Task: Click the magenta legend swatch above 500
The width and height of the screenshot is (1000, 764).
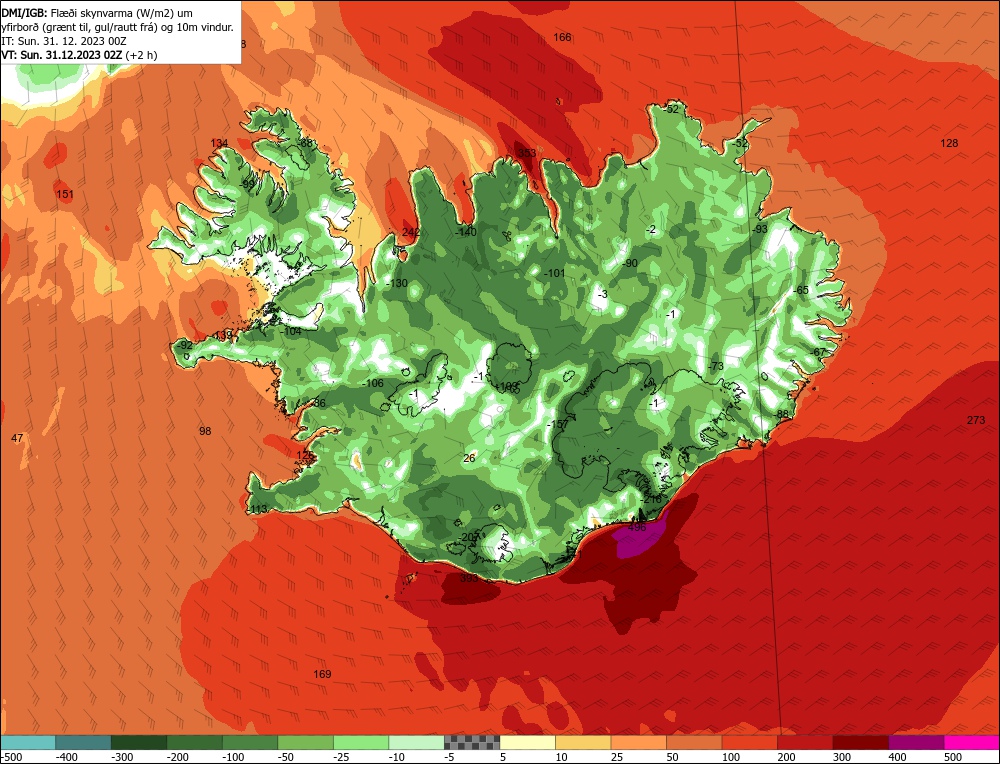Action: pos(971,742)
